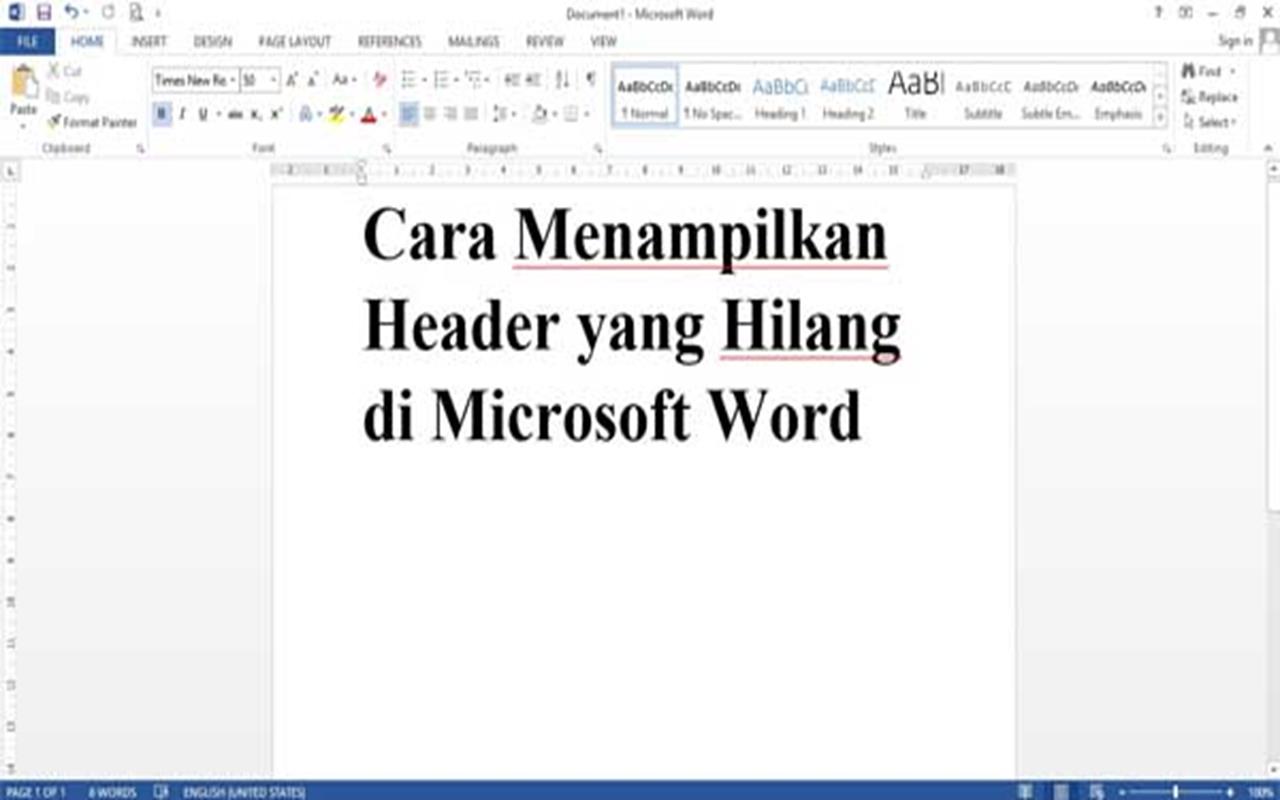
Task: Switch to the VIEW tab
Action: pyautogui.click(x=603, y=42)
